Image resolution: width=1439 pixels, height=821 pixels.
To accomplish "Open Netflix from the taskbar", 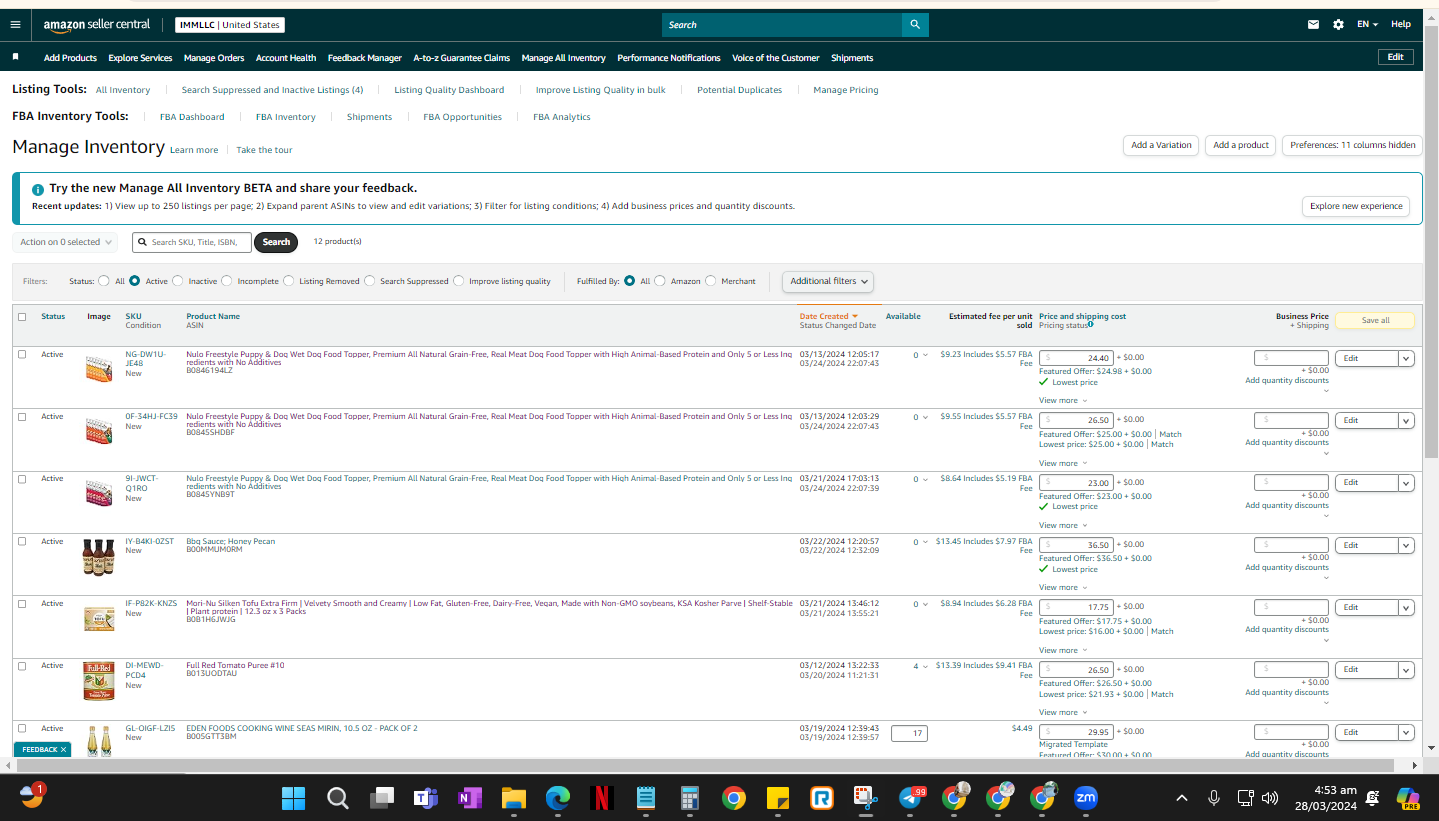I will click(602, 798).
